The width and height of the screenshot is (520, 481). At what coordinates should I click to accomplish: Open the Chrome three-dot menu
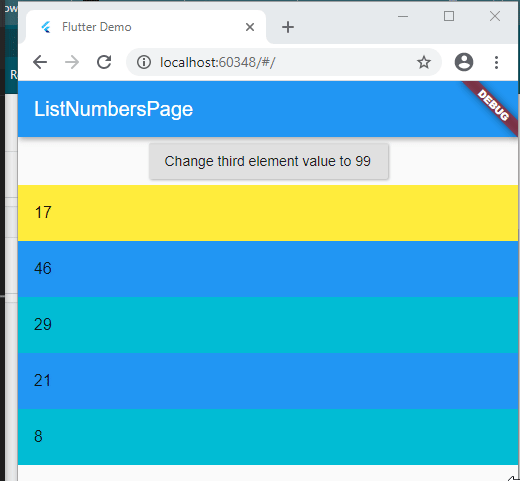pyautogui.click(x=496, y=62)
